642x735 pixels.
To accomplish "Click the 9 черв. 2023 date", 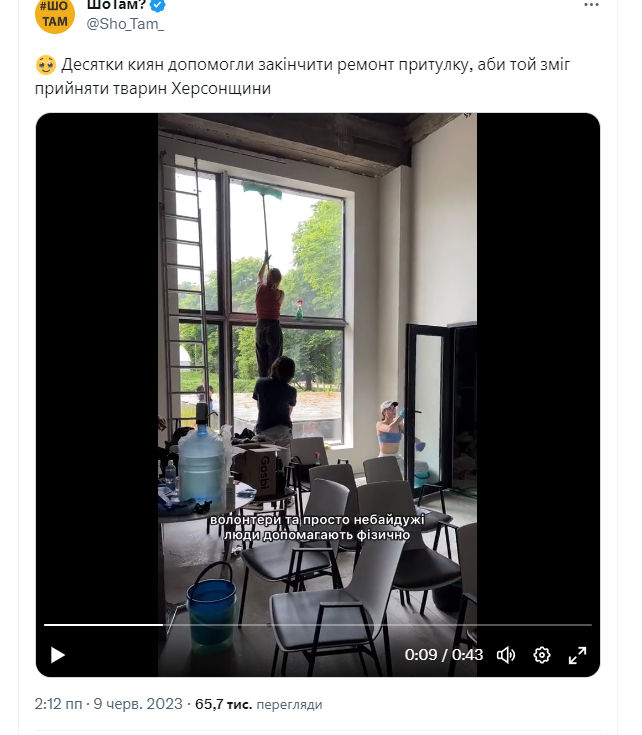I will click(x=138, y=704).
